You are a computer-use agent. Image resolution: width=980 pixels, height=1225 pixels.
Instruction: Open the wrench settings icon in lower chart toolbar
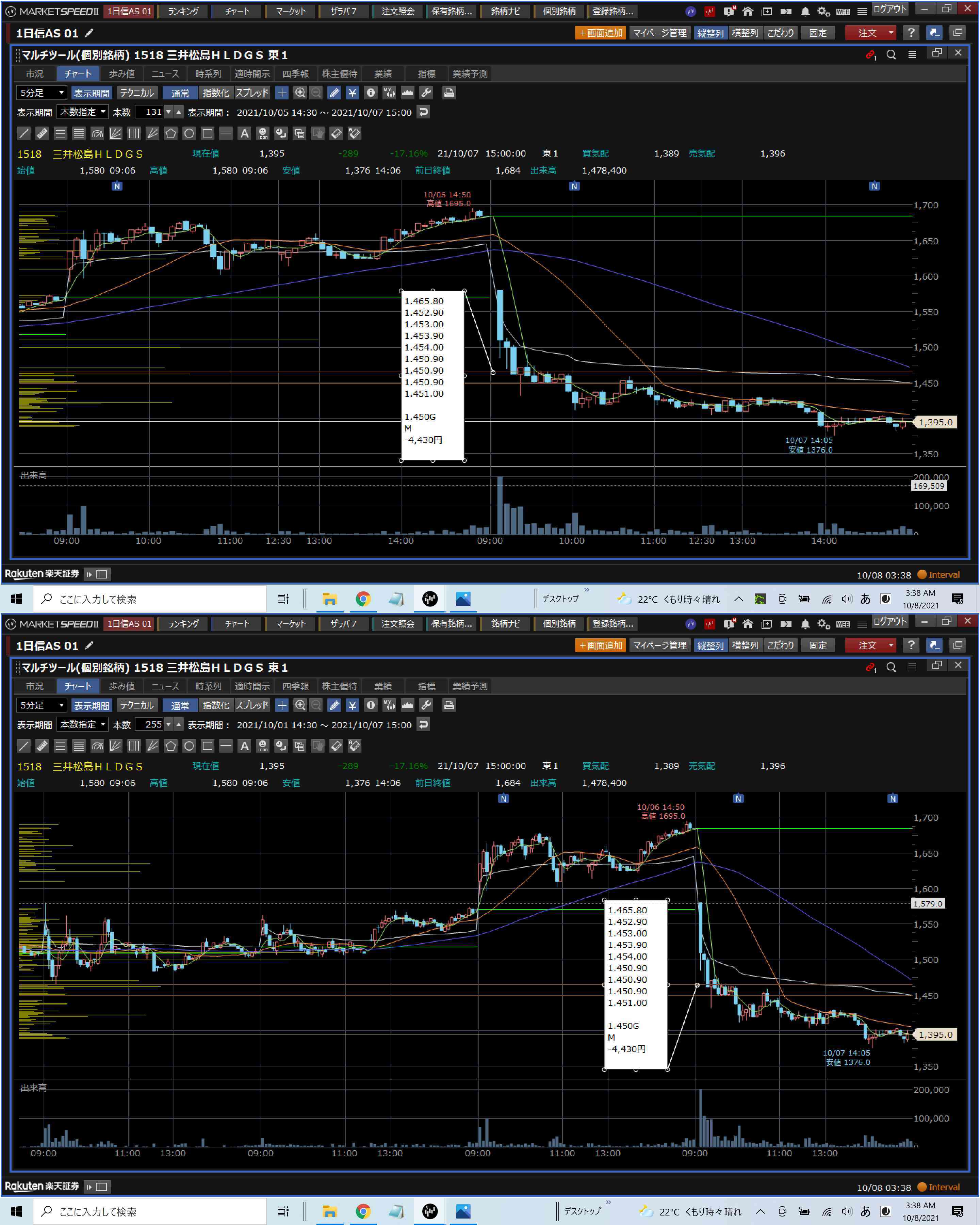coord(426,705)
